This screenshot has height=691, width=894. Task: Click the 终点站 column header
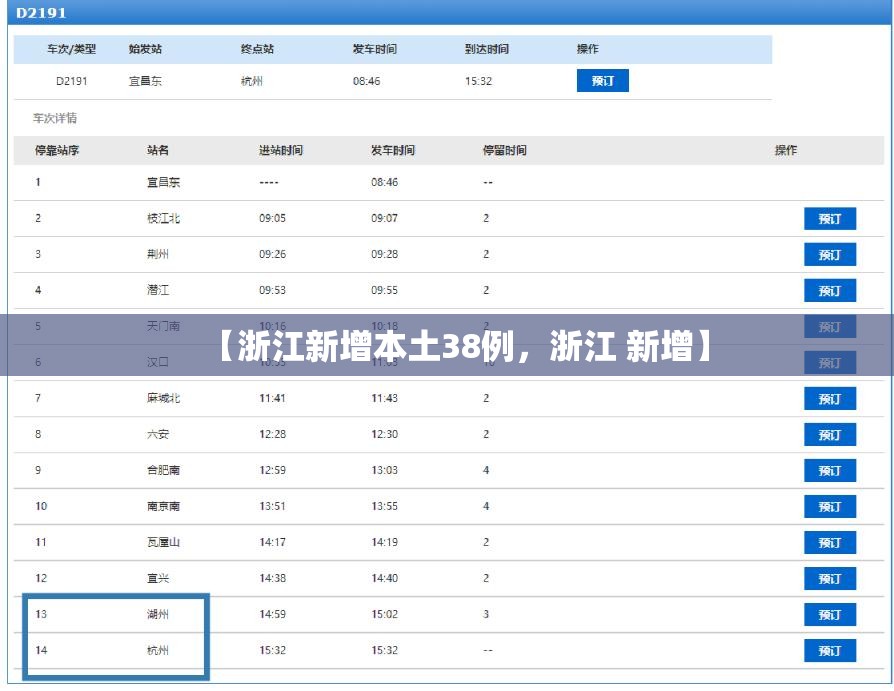click(x=257, y=50)
